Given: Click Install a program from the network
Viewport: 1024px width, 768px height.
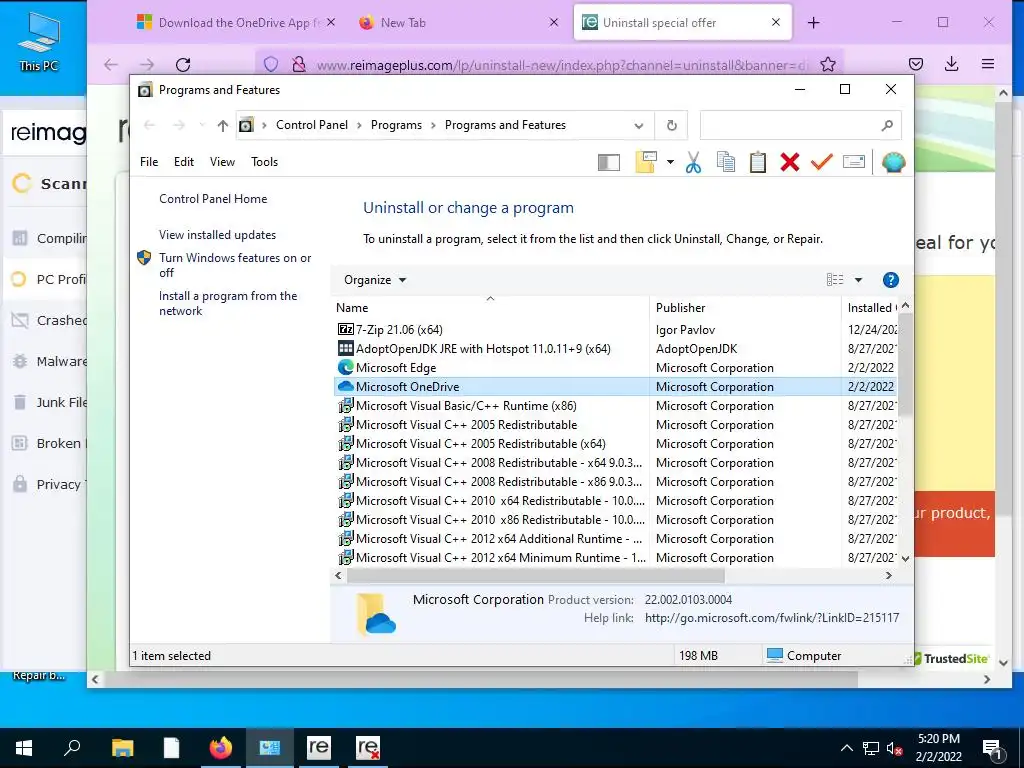Looking at the screenshot, I should tap(228, 303).
